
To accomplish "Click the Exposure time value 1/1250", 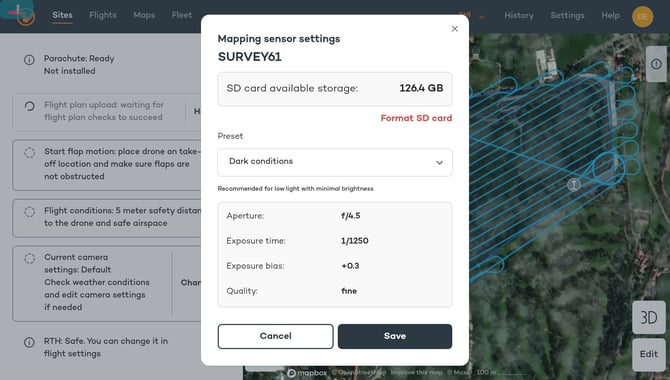I will click(354, 241).
